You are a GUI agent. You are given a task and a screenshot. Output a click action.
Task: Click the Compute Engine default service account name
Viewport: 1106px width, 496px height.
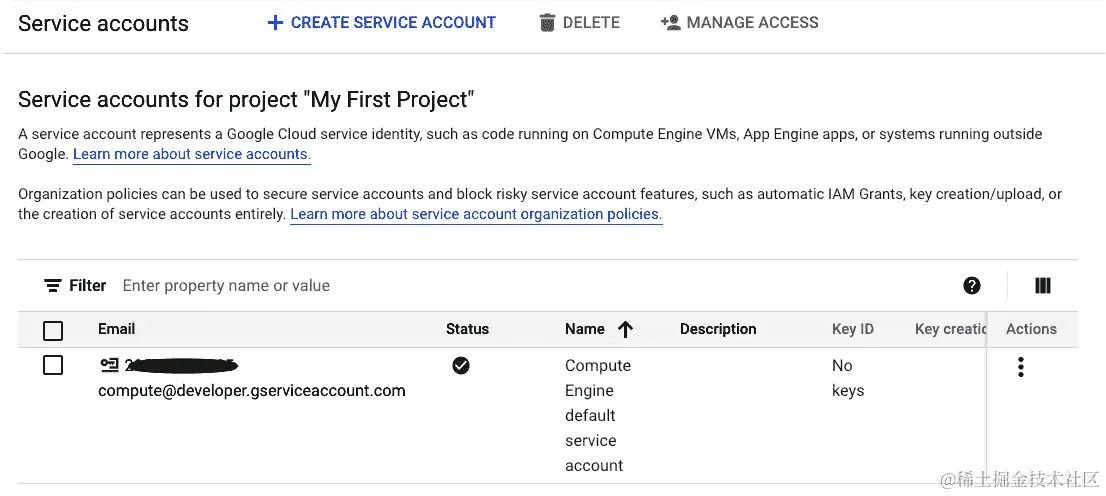coord(597,416)
